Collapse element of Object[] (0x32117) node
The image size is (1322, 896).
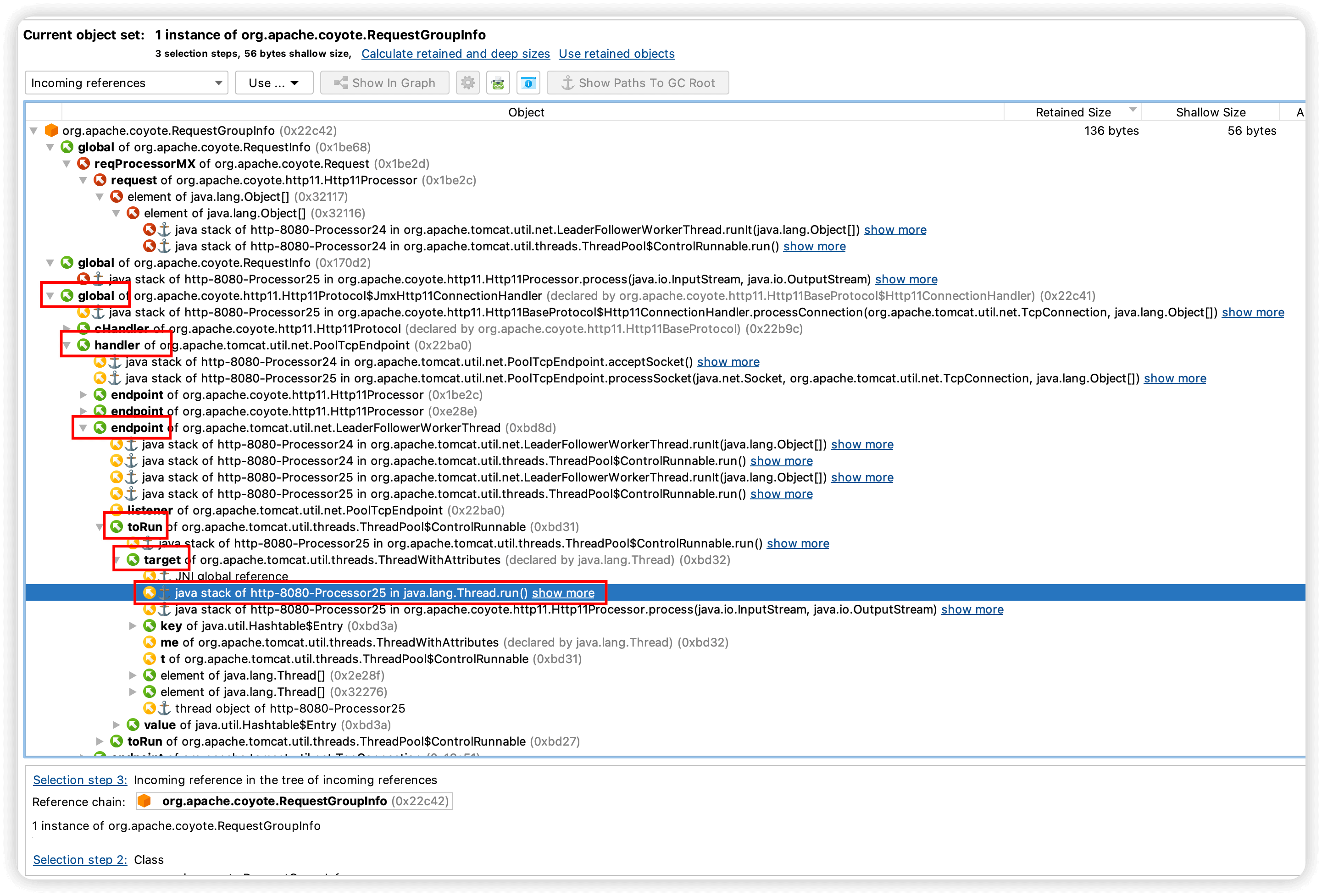point(100,197)
